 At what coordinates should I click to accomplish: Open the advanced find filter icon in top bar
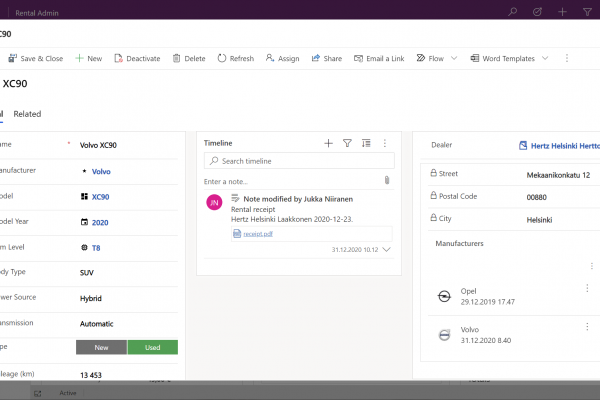coord(587,12)
